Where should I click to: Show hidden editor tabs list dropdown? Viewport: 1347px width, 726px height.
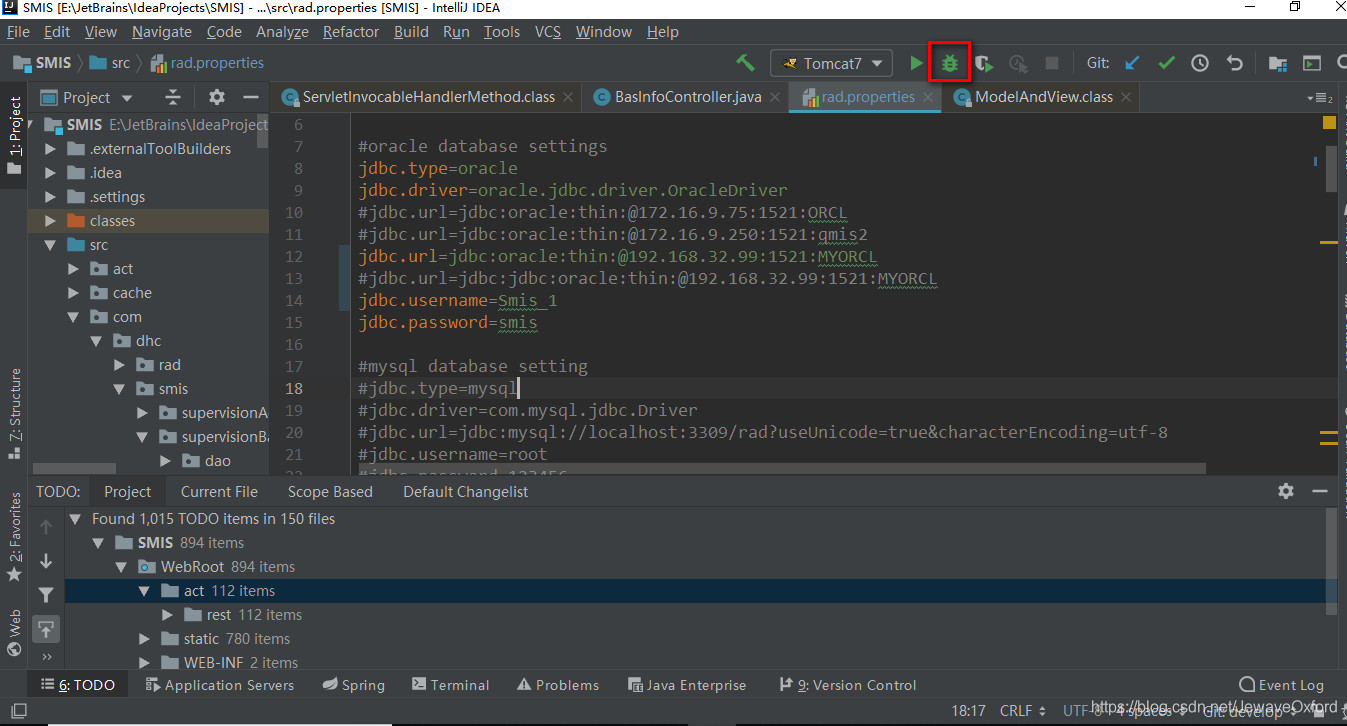click(x=1320, y=97)
